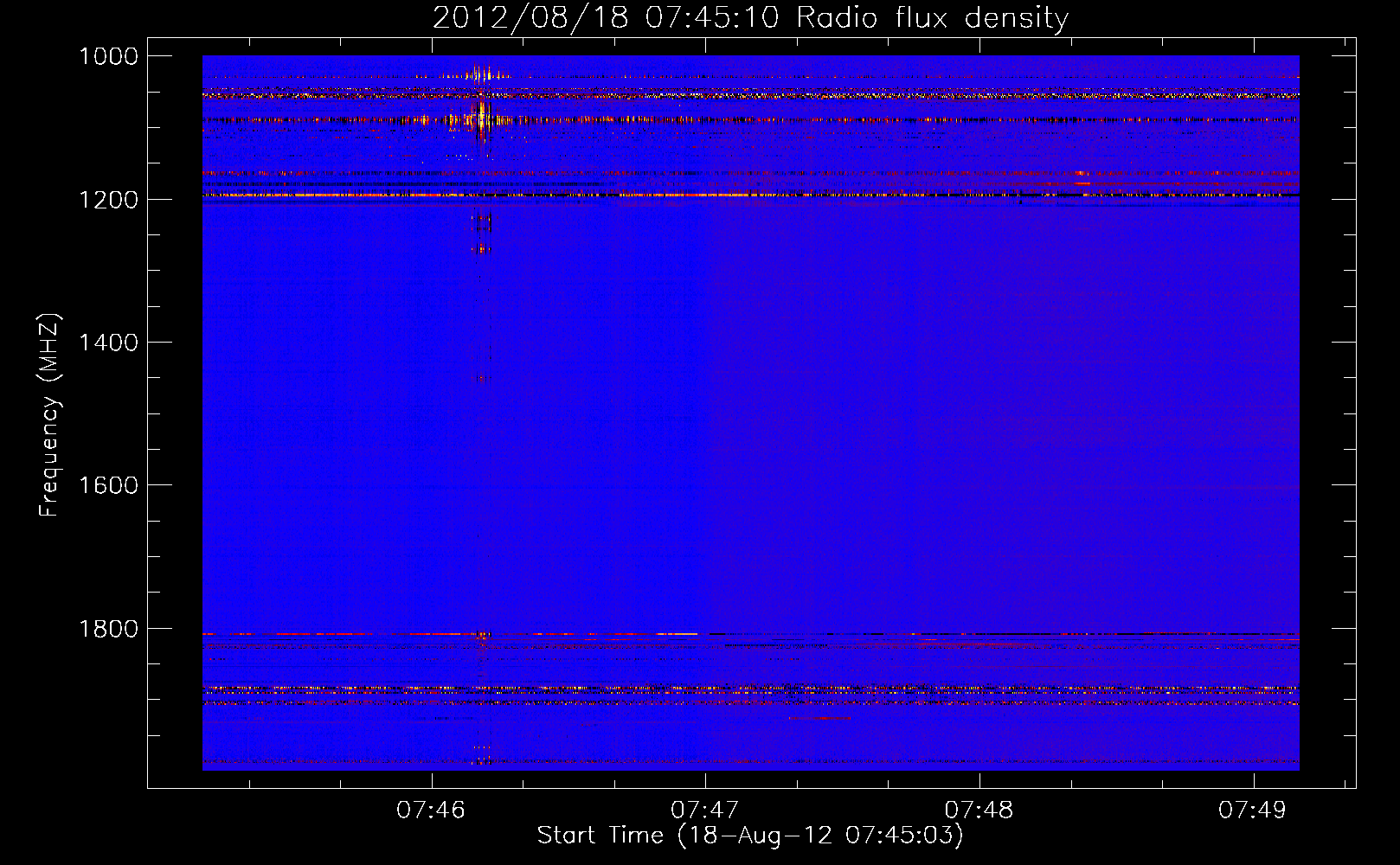Select the 1000 frequency axis label

108,56
